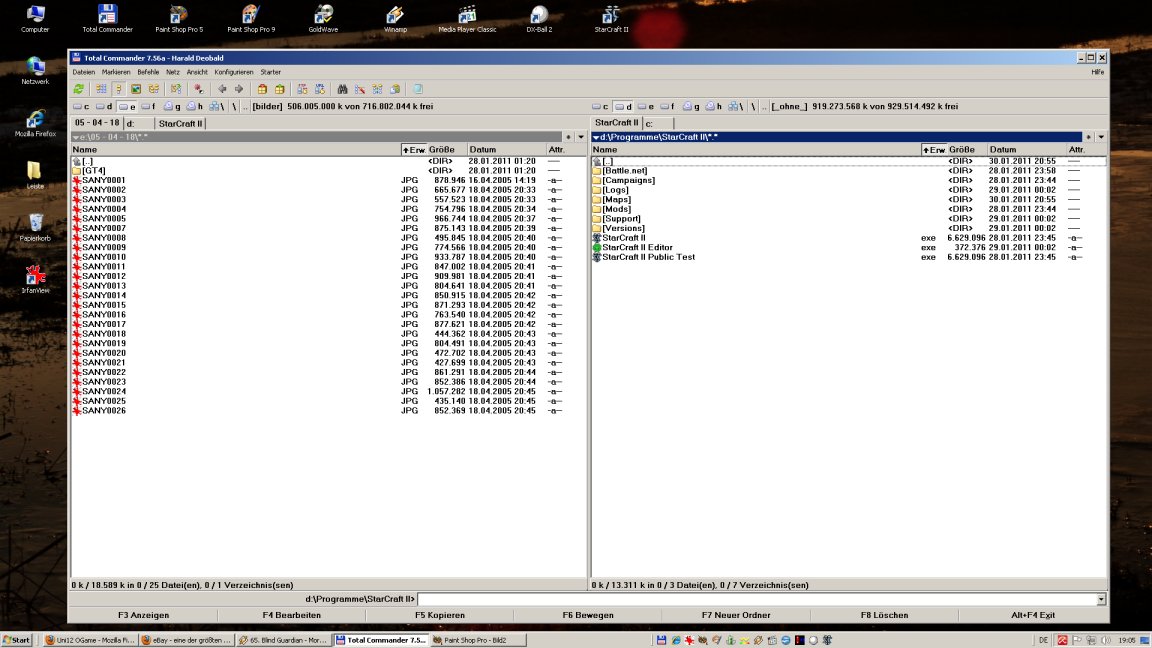The image size is (1152, 648).
Task: Show the directory tree icon
Action: (154, 89)
